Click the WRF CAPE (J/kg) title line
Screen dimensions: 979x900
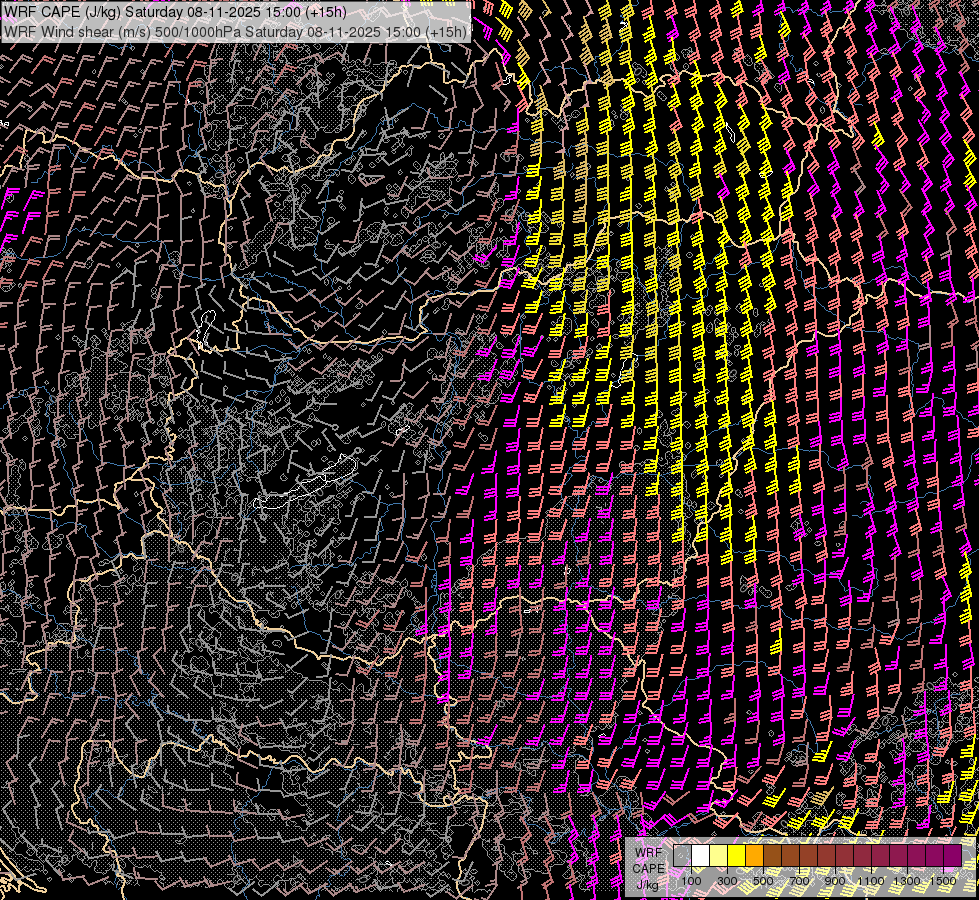tap(176, 12)
